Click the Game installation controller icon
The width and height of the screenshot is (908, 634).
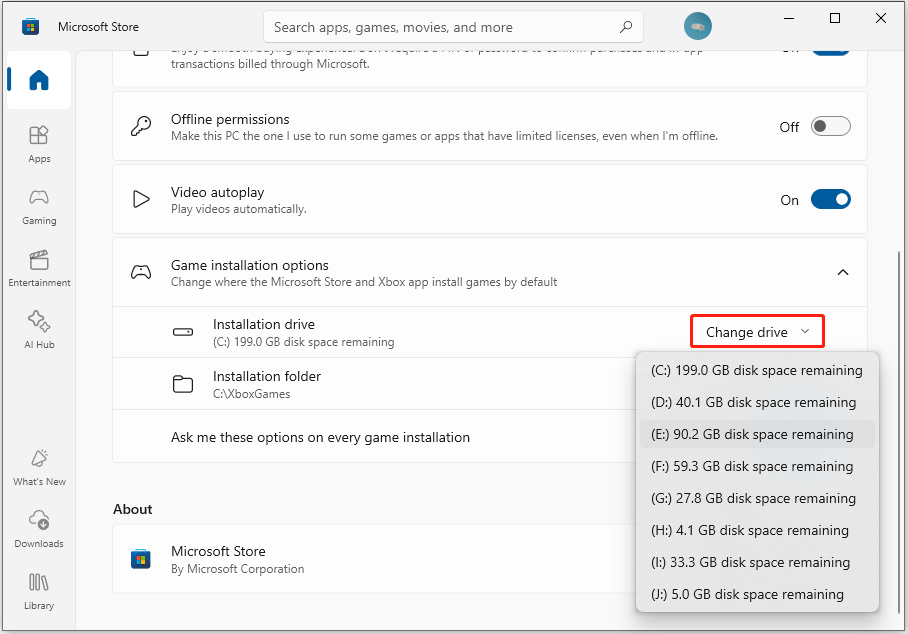point(141,272)
